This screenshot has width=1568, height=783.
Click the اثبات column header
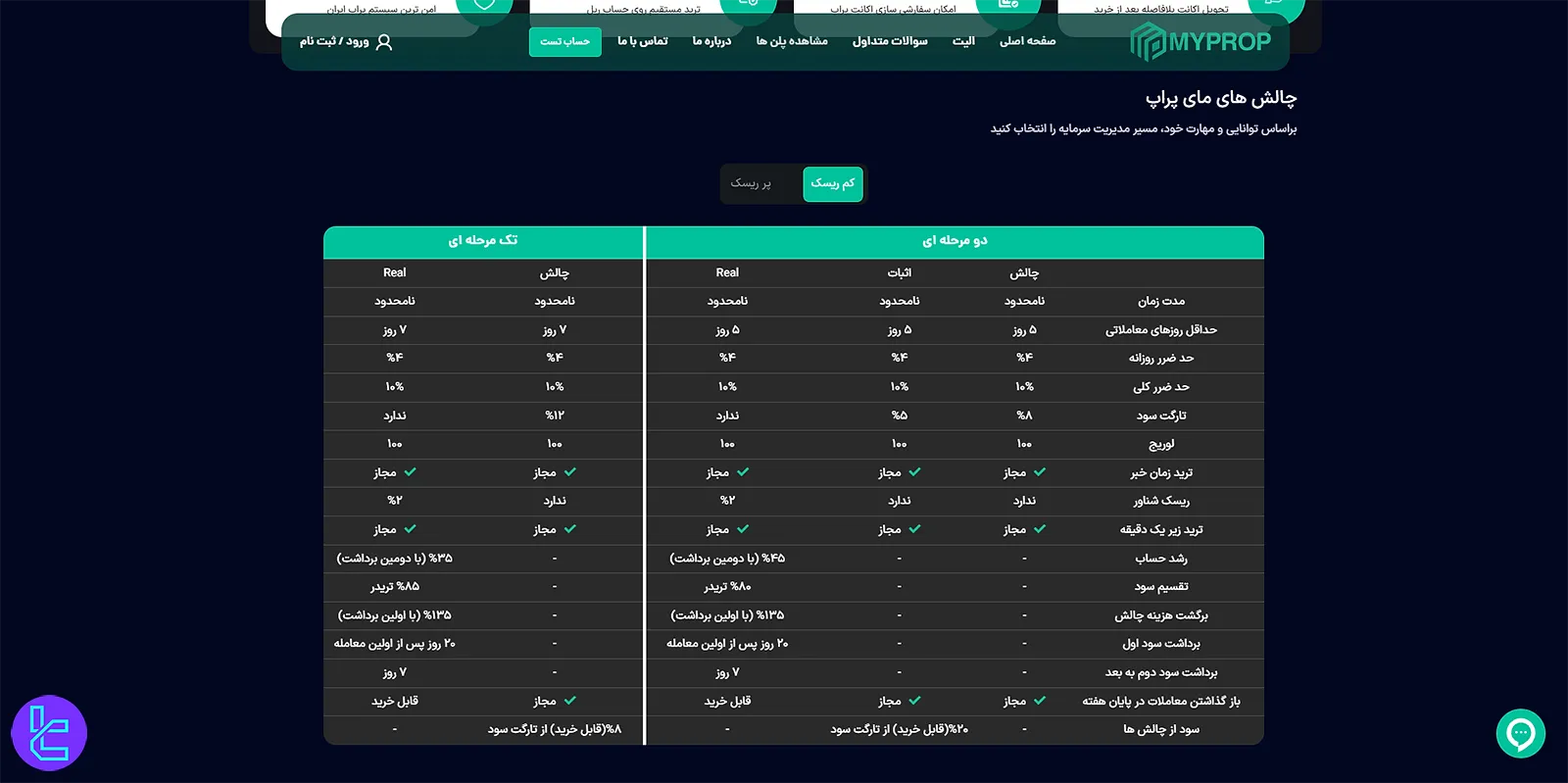tap(899, 272)
